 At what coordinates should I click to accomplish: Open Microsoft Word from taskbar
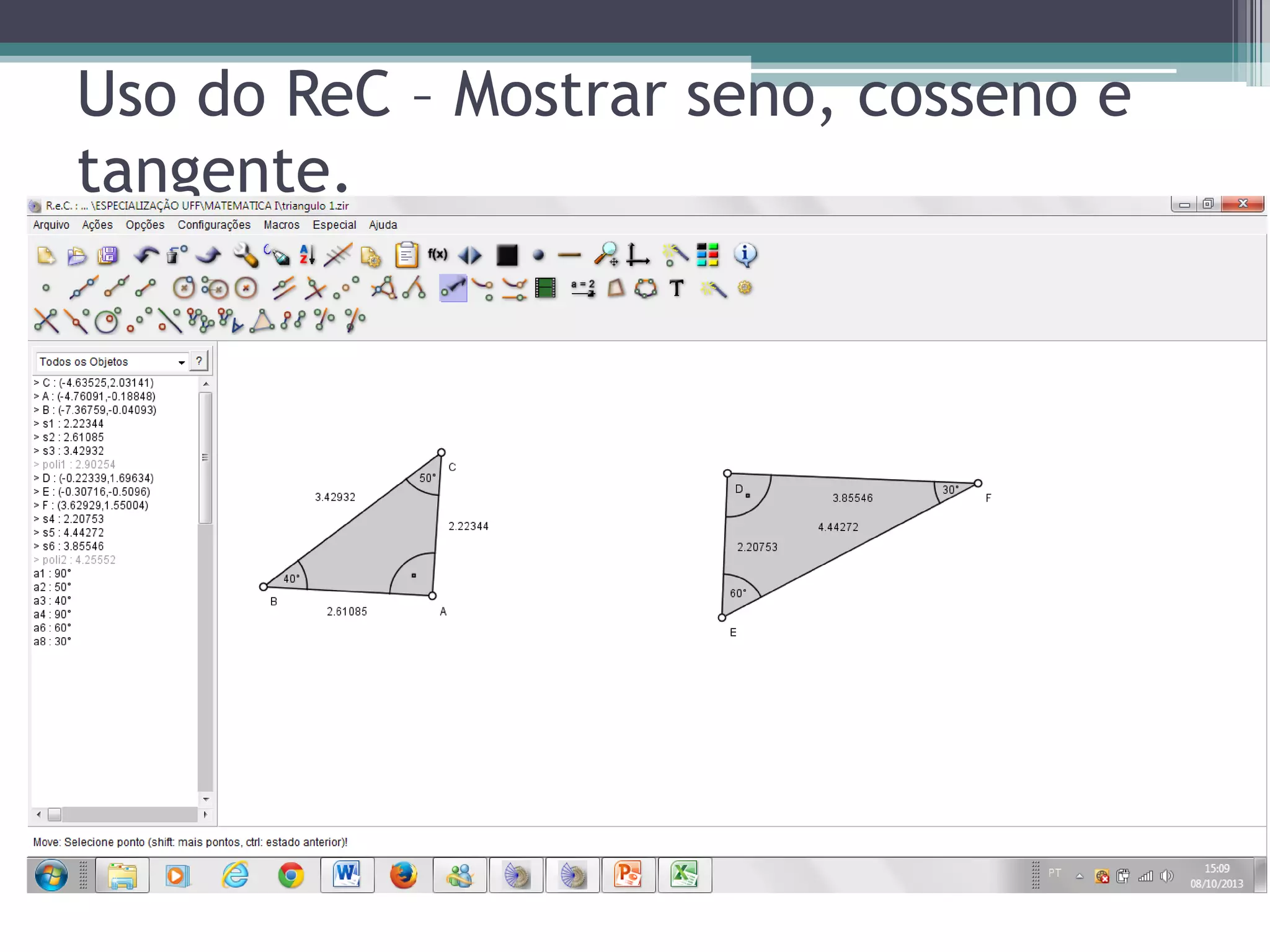[347, 875]
